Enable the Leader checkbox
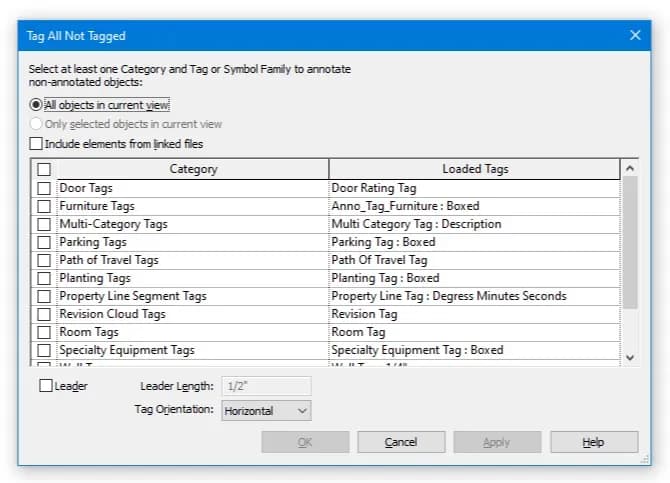 click(x=45, y=386)
